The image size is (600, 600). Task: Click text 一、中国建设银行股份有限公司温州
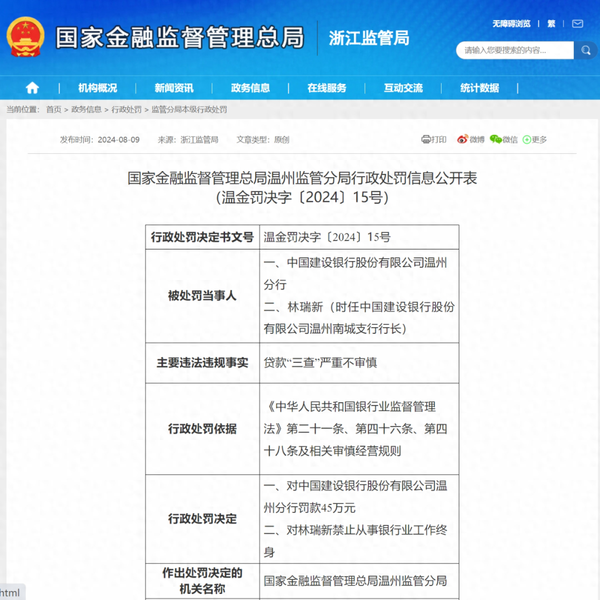[355, 262]
